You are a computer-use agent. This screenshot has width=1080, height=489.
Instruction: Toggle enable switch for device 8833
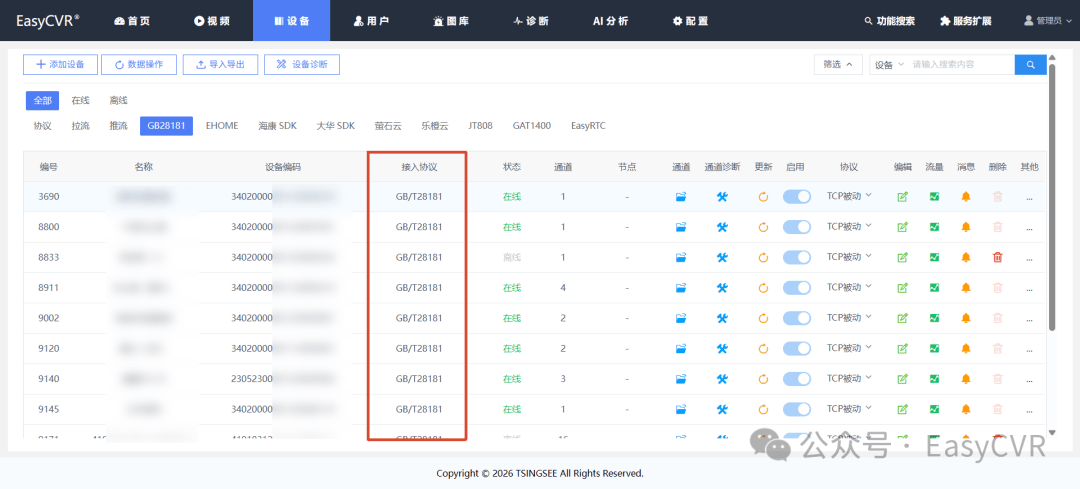click(x=797, y=258)
